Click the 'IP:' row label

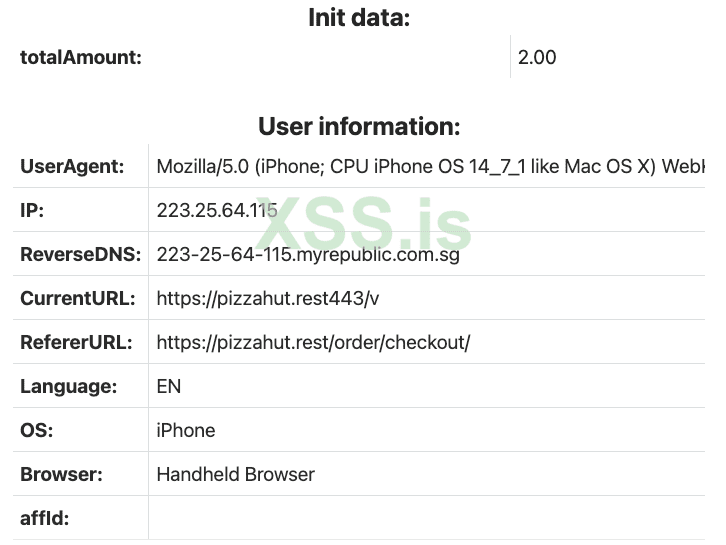pyautogui.click(x=32, y=210)
